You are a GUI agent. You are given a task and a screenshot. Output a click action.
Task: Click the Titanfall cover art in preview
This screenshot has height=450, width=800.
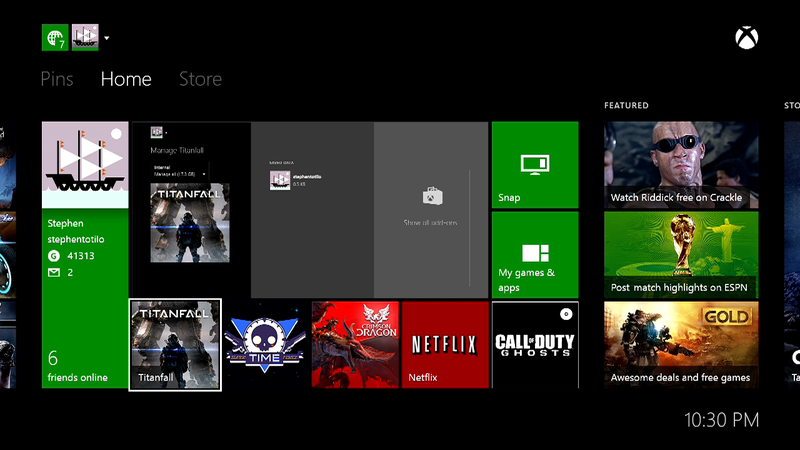point(190,222)
